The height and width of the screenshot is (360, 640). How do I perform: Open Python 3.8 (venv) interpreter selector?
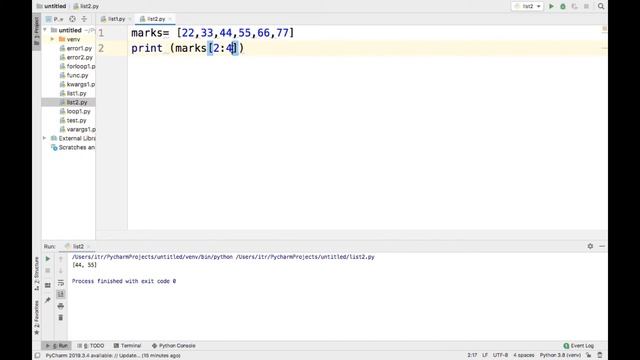pos(560,355)
